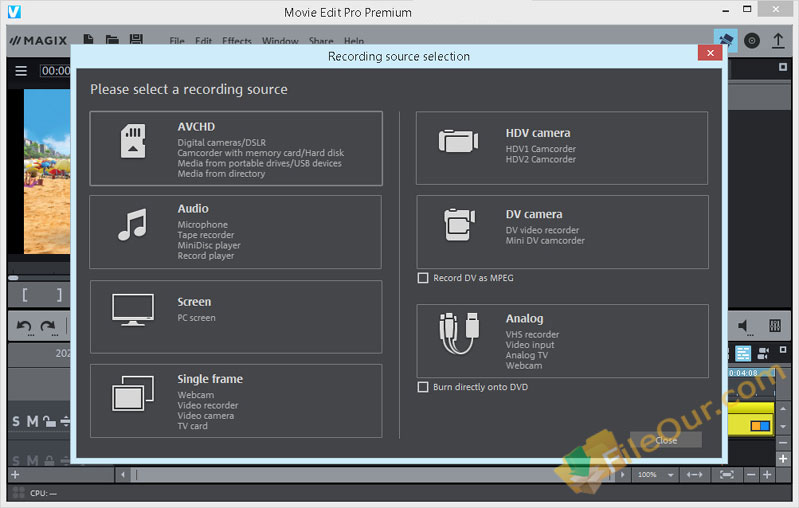799x508 pixels.
Task: Click the music note Audio icon
Action: (x=132, y=224)
